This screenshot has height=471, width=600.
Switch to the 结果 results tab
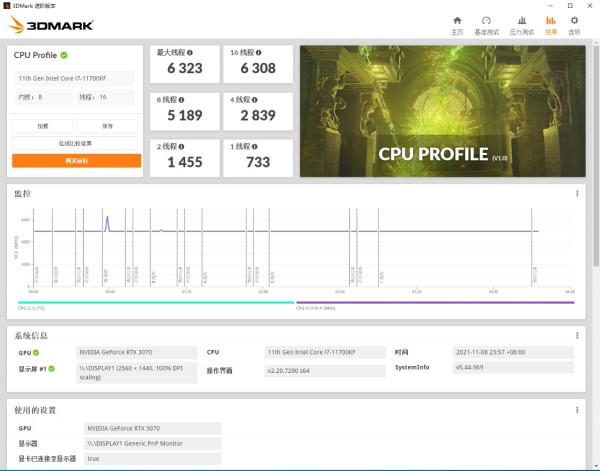[x=551, y=24]
